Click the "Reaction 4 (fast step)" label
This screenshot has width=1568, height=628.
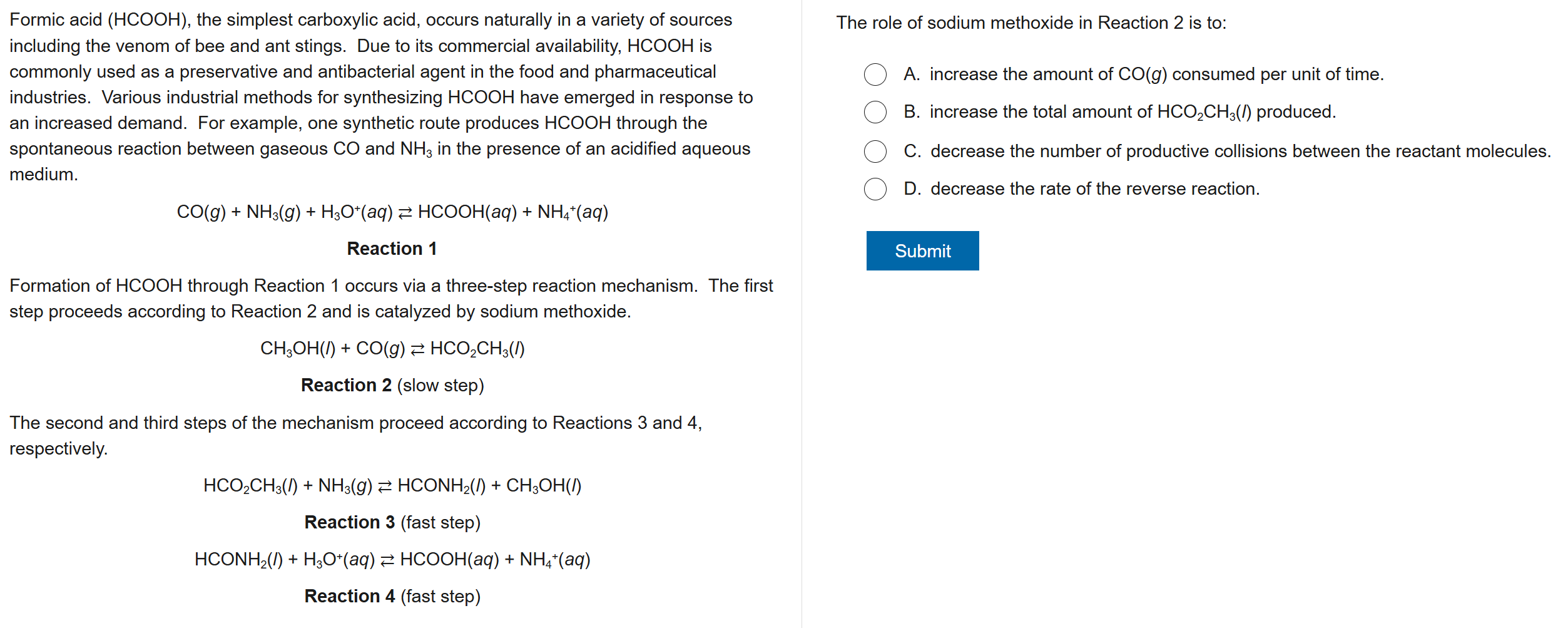pos(392,597)
